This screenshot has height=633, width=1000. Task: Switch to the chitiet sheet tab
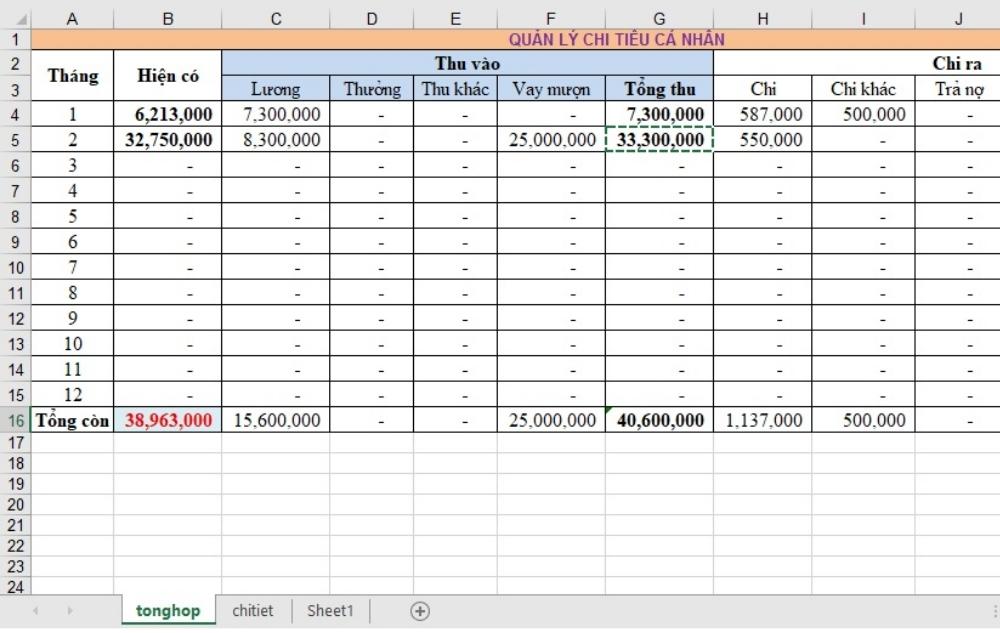[253, 611]
